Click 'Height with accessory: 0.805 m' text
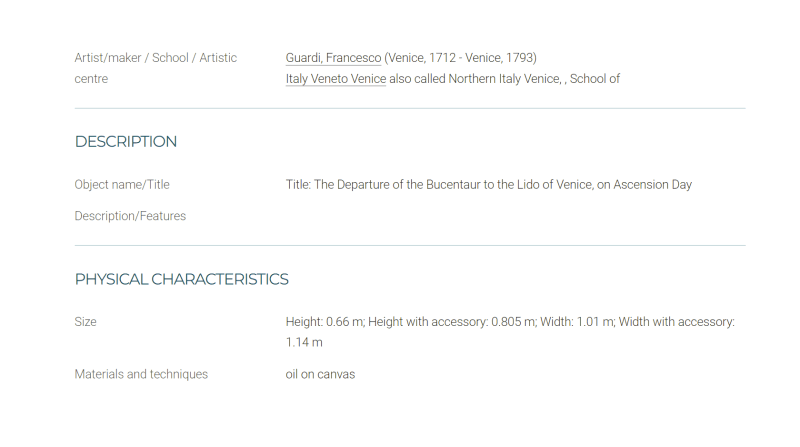800x447 pixels. click(452, 322)
